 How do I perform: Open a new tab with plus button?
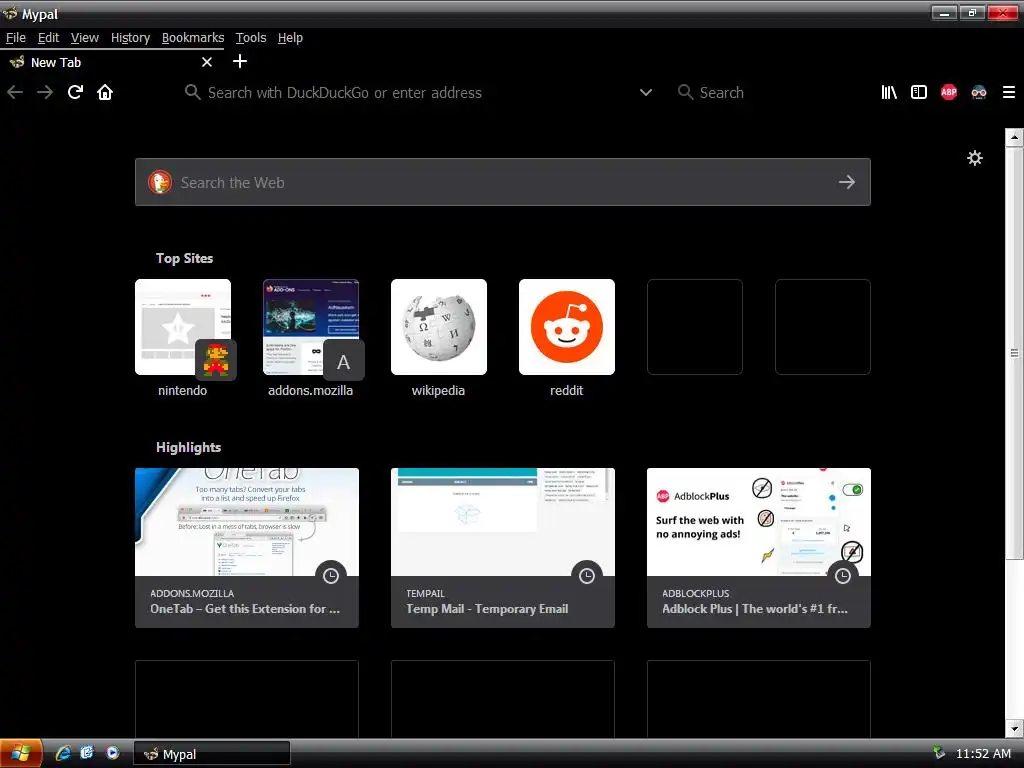click(240, 61)
